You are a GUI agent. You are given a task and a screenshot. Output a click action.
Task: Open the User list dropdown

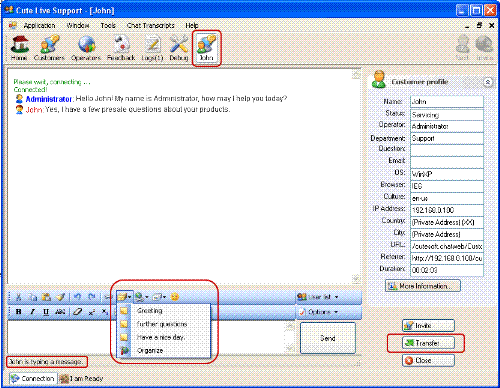[x=318, y=297]
